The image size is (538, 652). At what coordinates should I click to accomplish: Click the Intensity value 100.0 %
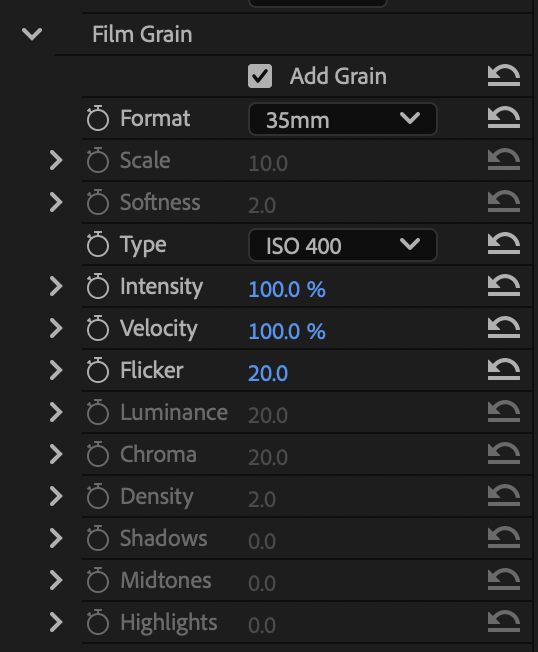pos(287,289)
